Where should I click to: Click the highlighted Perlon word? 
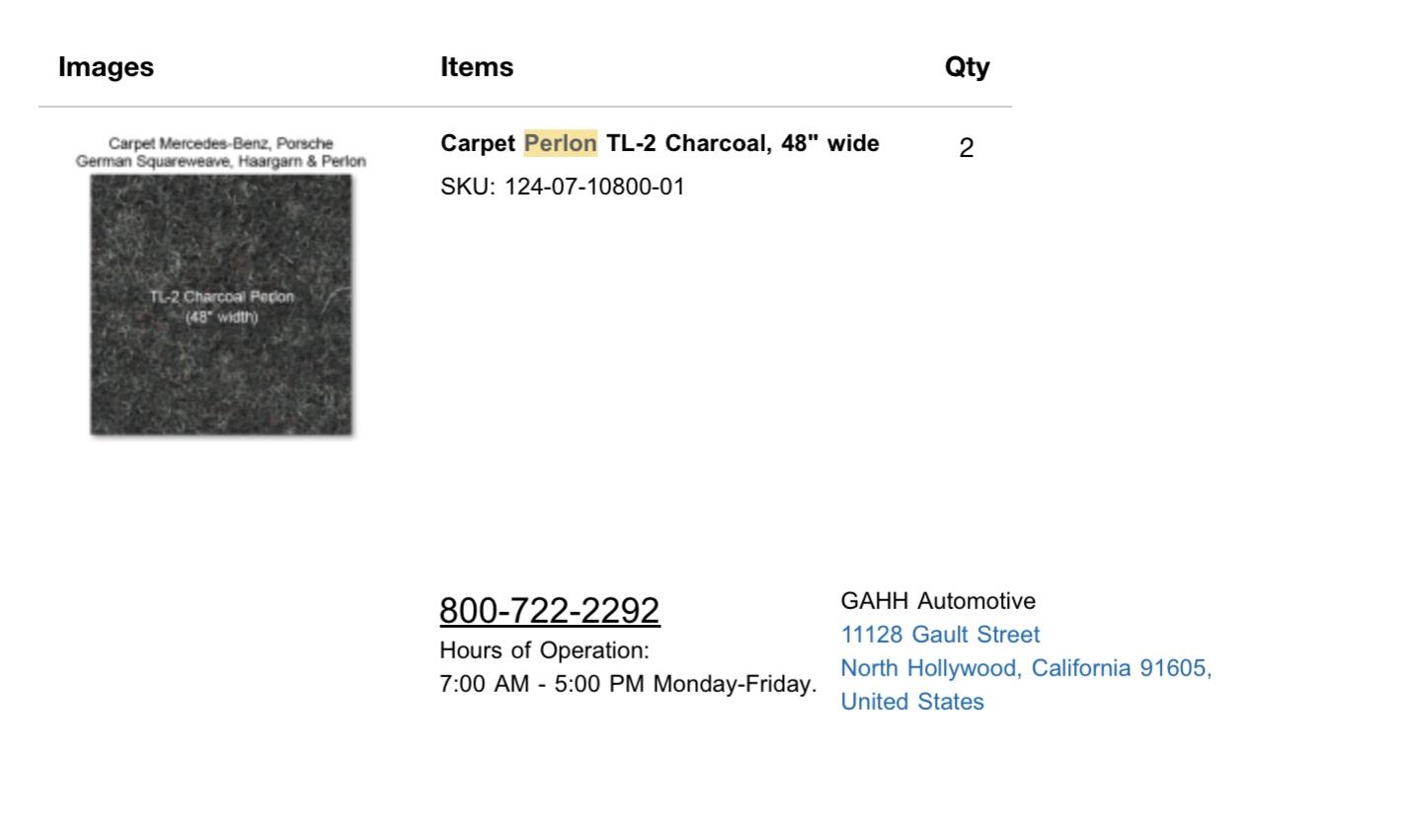tap(561, 144)
